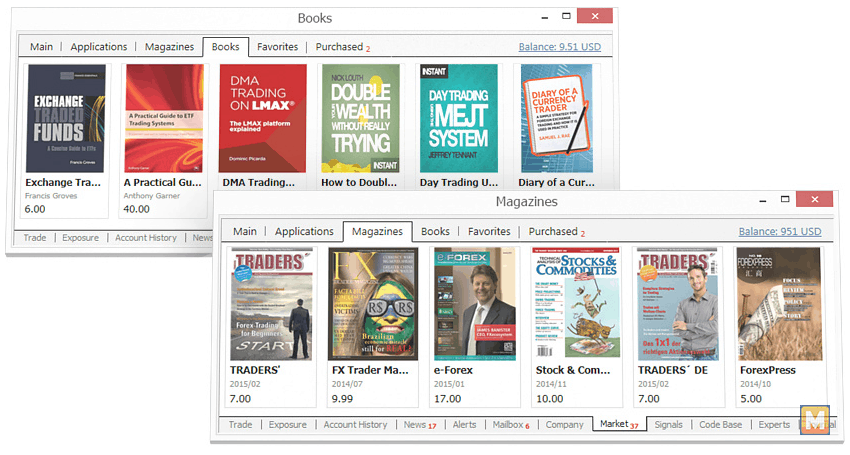Open Applications tab in Books window

click(x=99, y=47)
